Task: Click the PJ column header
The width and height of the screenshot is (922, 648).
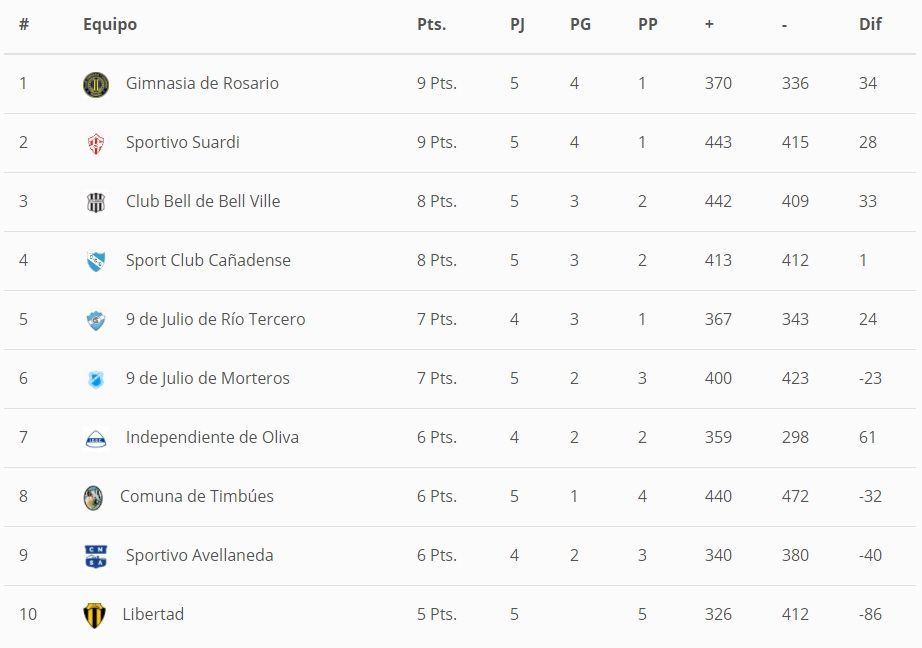Action: point(517,24)
